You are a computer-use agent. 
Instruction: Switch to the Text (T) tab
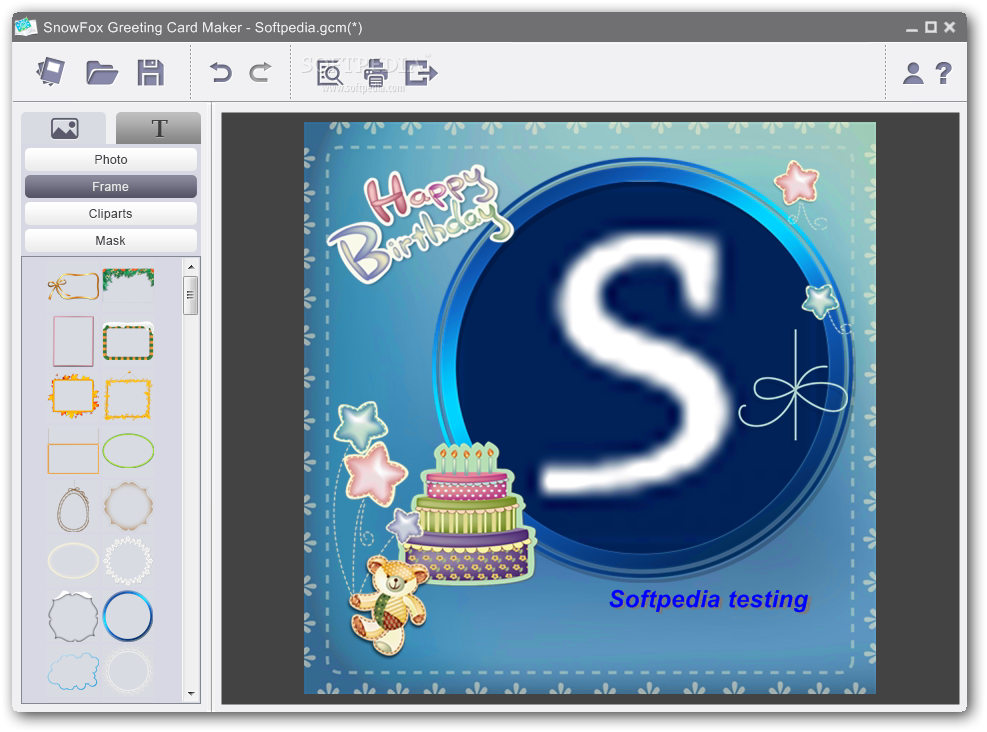(159, 128)
